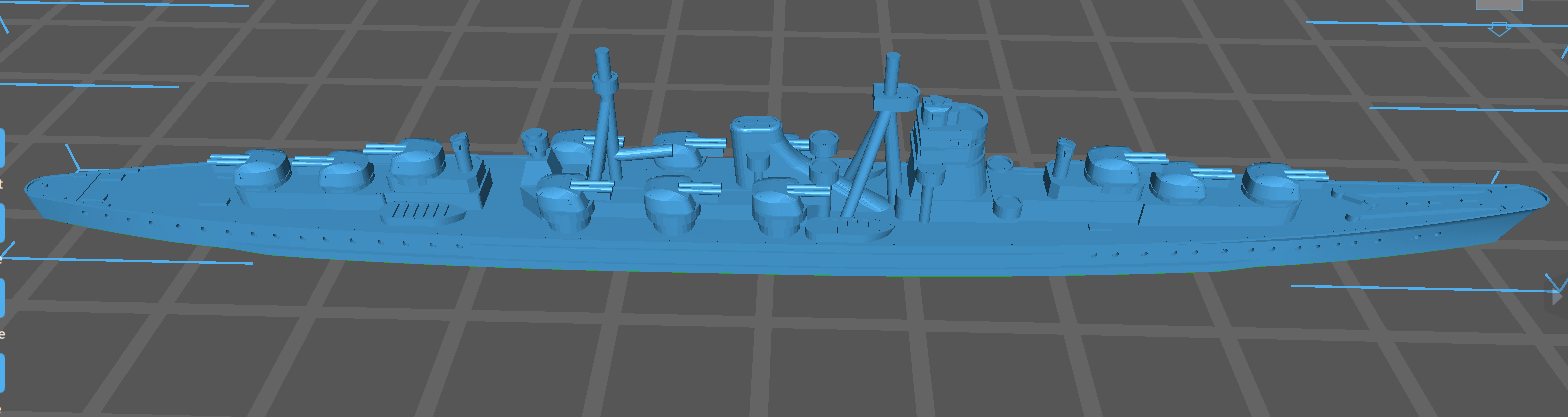
Task: Click the bottom blue tool button on left edge
Action: (x=2, y=372)
